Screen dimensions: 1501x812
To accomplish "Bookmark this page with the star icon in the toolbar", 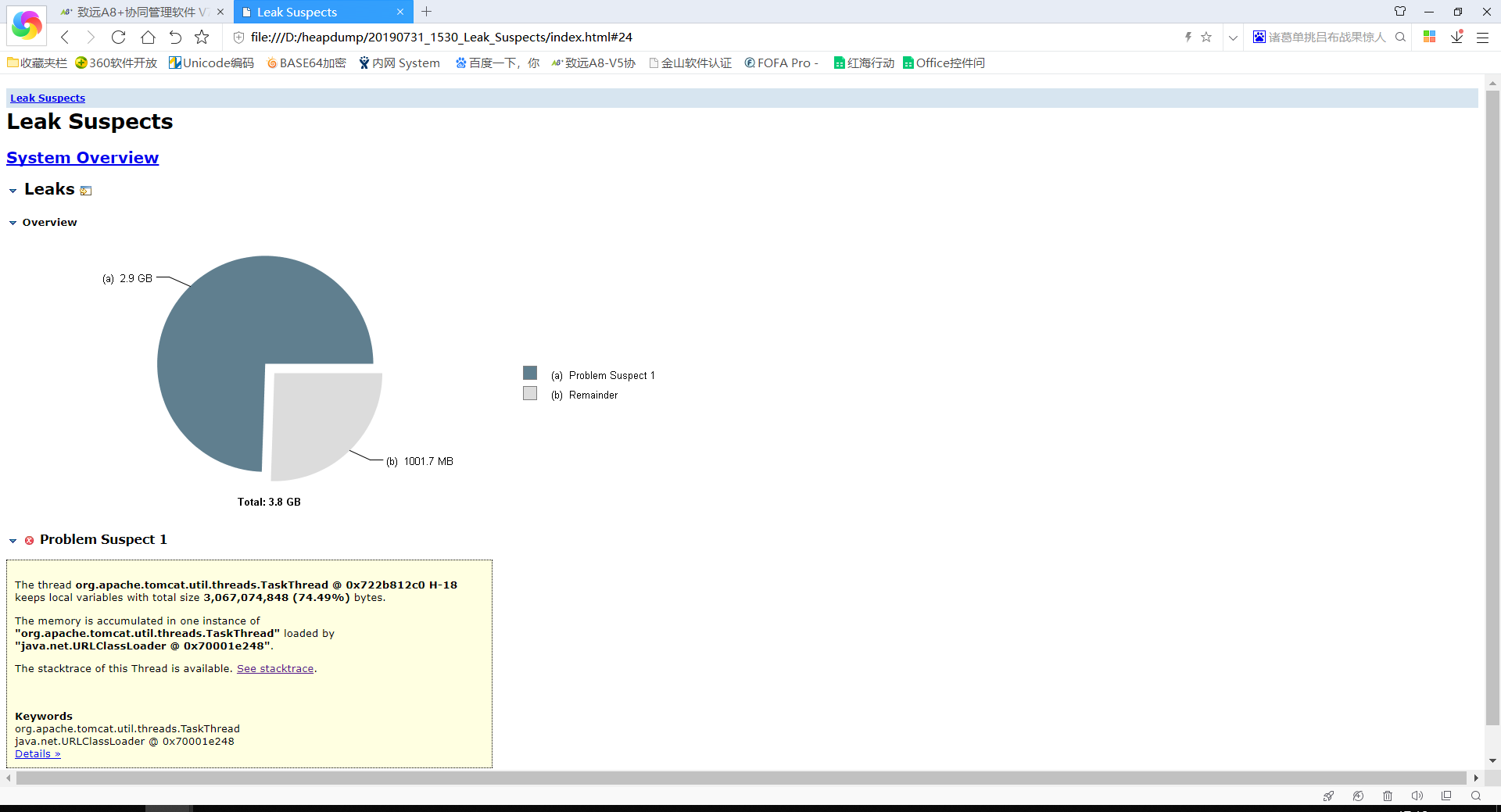I will (202, 37).
